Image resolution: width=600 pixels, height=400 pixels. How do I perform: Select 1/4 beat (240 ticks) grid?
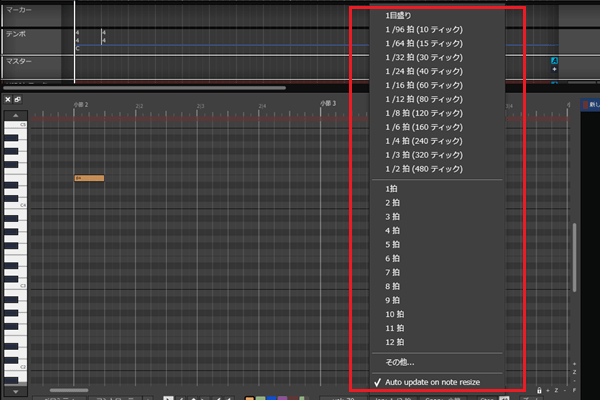425,142
